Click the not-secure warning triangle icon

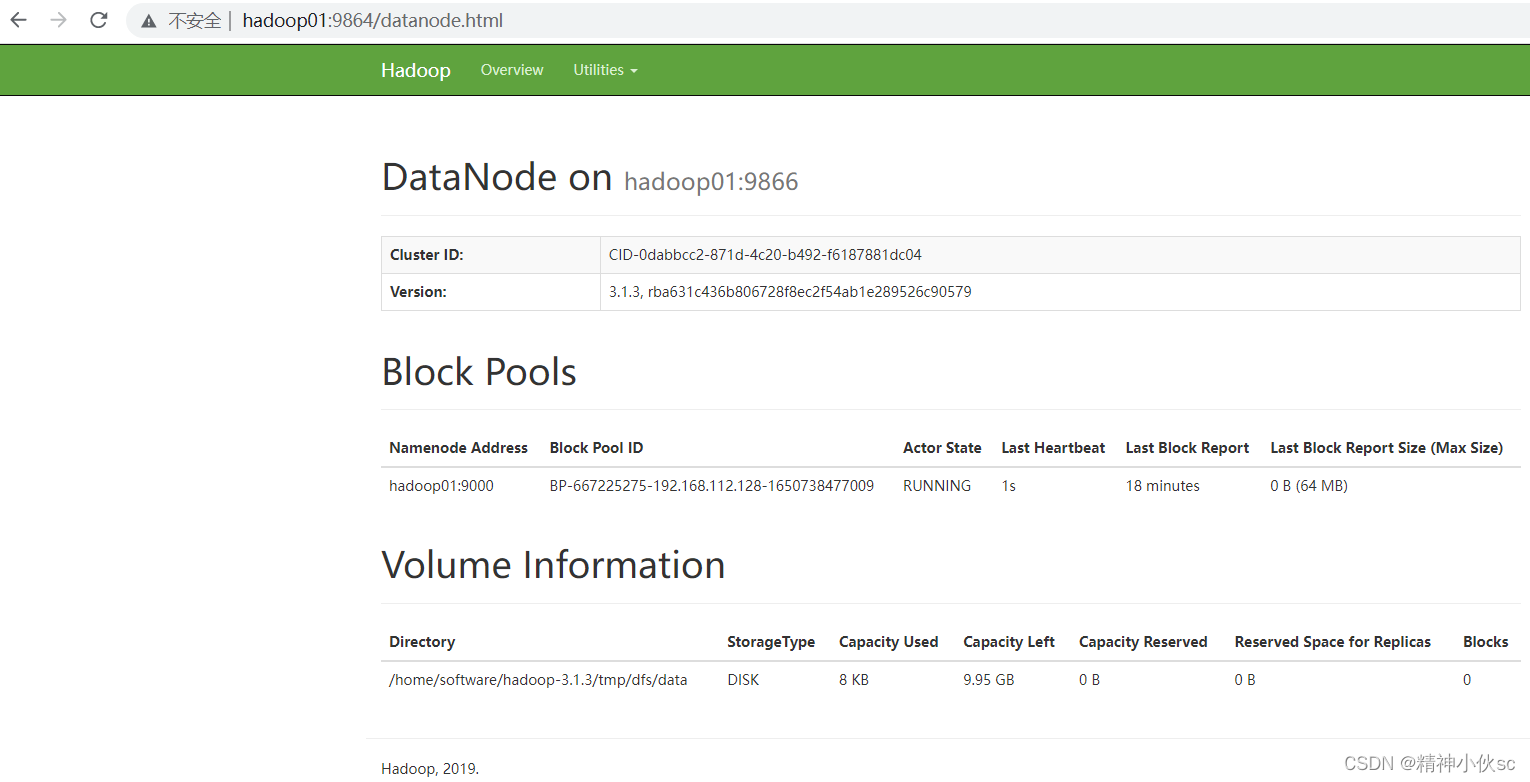click(149, 20)
